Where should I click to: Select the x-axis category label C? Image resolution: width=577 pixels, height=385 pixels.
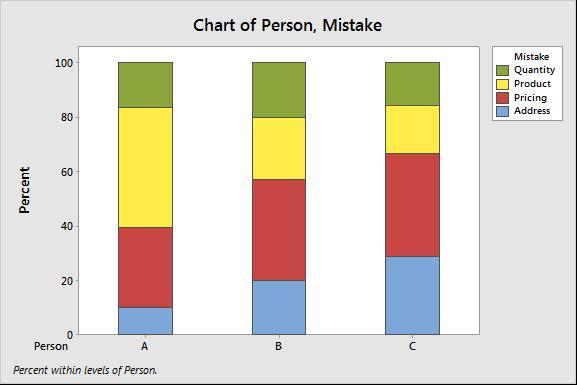[x=413, y=346]
